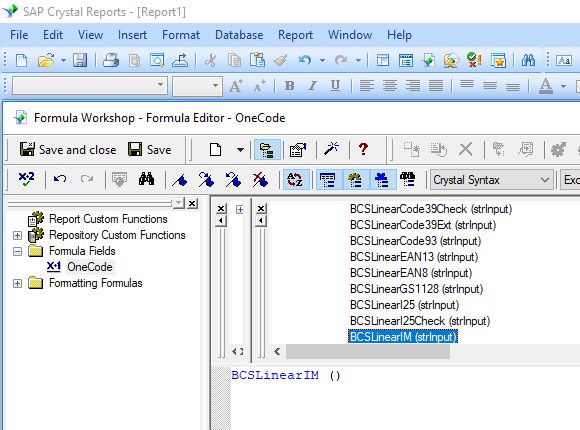The image size is (580, 430).
Task: Click the Check syntax X+2 icon
Action: tap(27, 179)
